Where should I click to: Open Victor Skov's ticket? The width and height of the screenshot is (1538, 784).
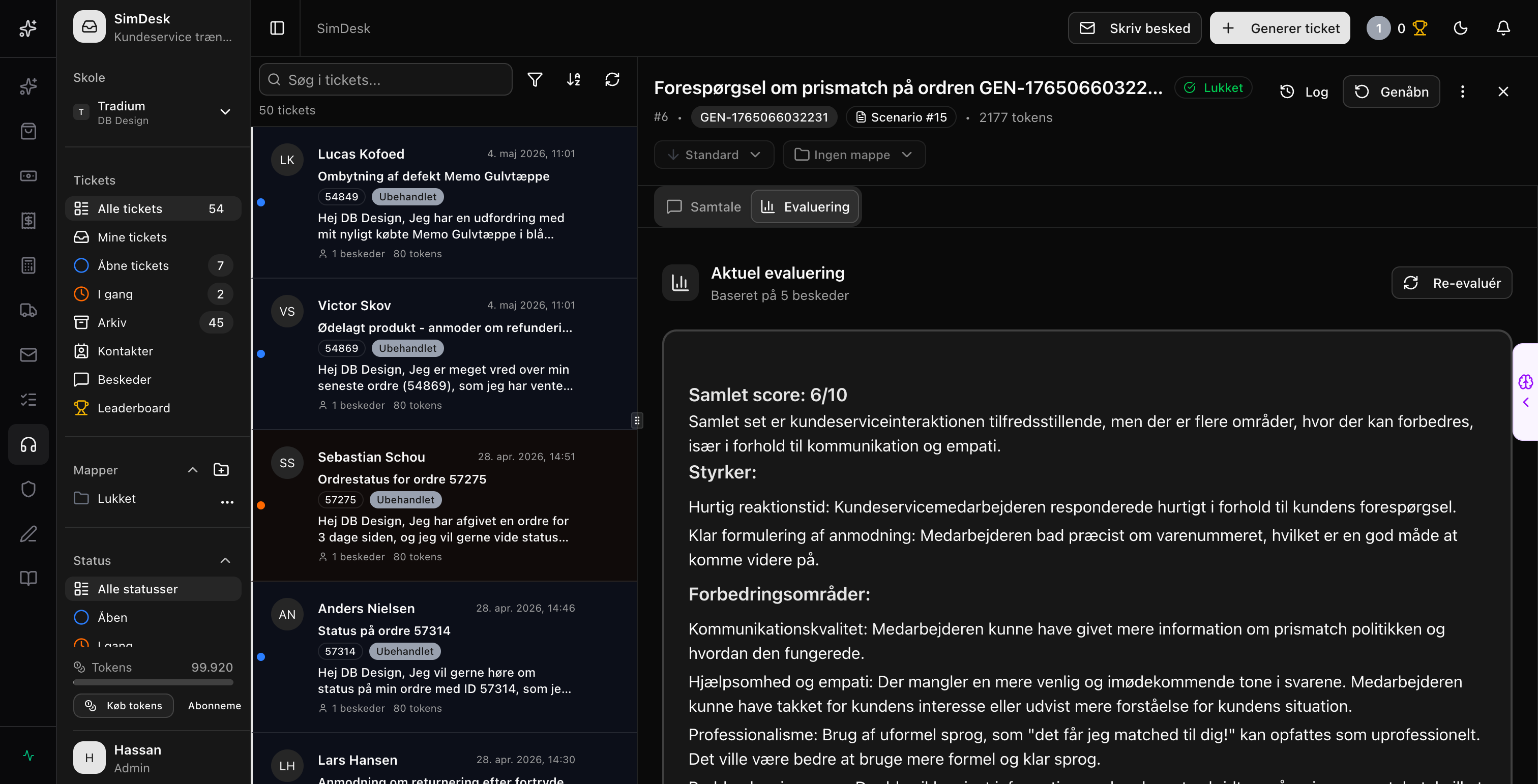coord(445,354)
